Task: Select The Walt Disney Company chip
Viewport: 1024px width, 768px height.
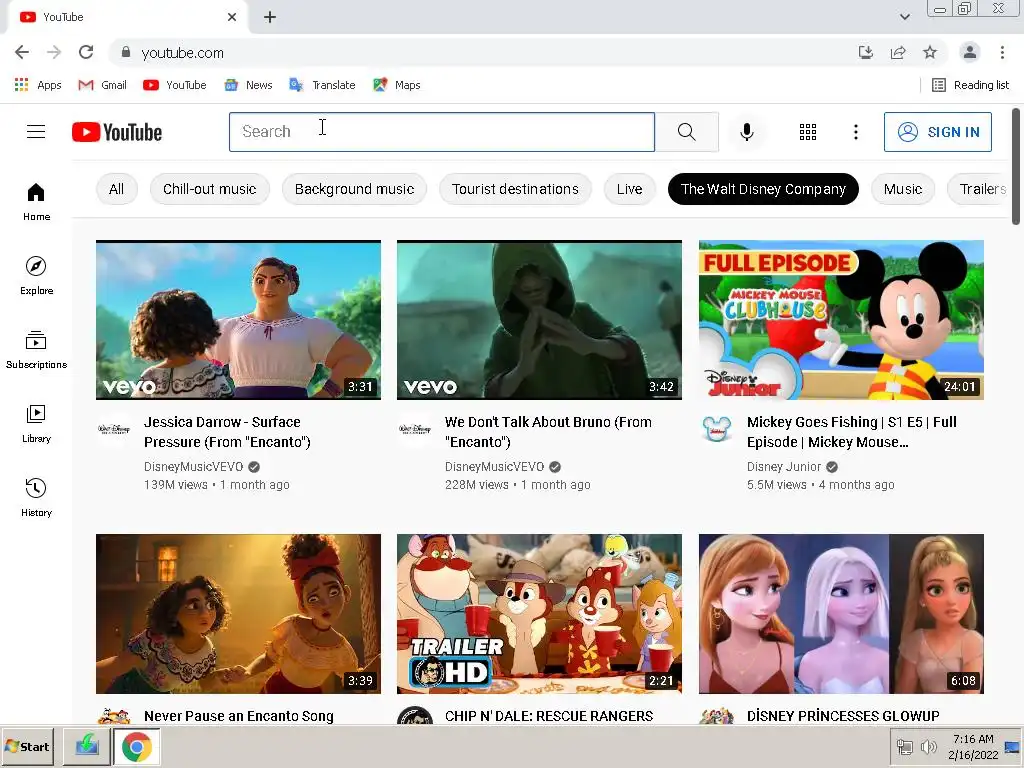Action: pyautogui.click(x=763, y=189)
